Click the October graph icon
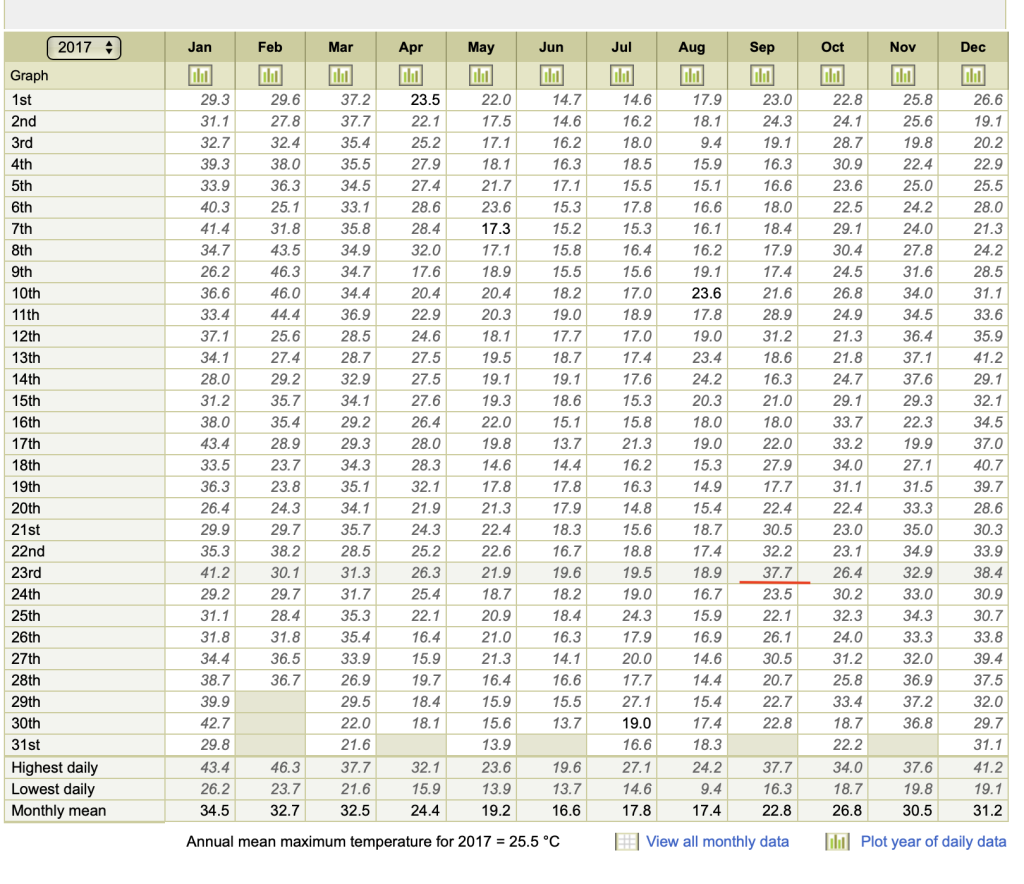 coord(832,76)
